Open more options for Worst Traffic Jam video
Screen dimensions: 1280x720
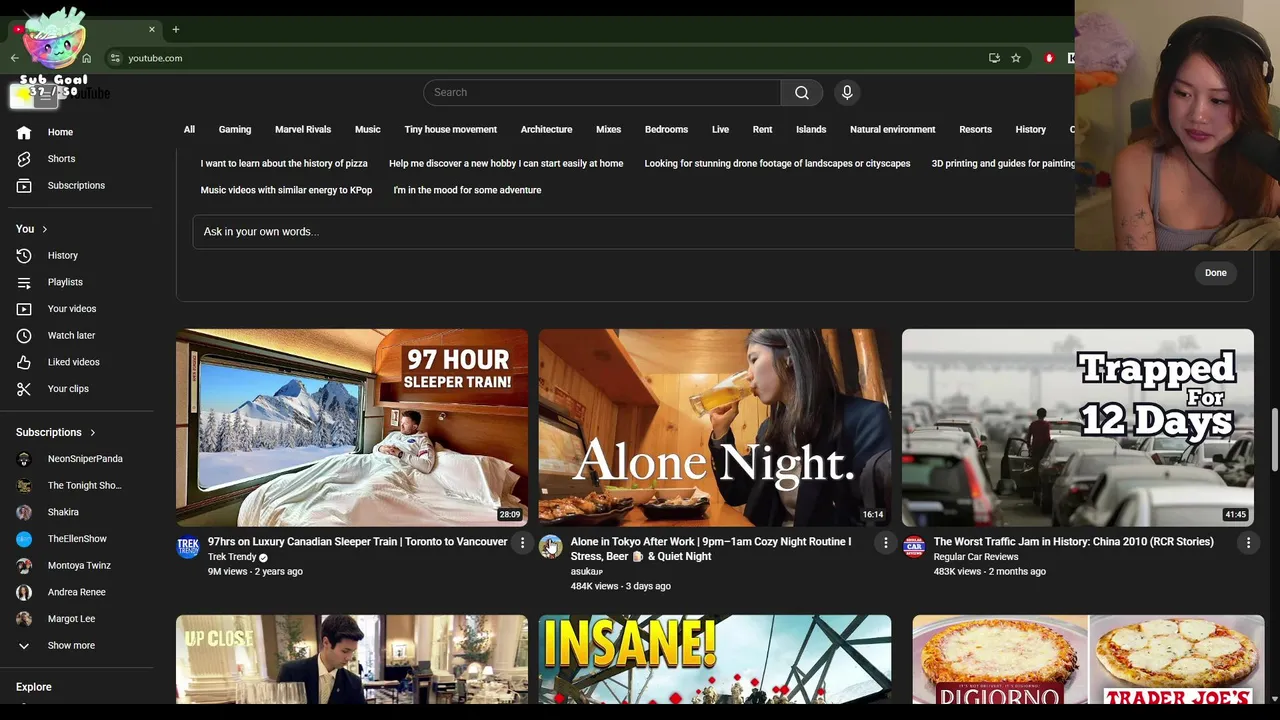[1248, 543]
